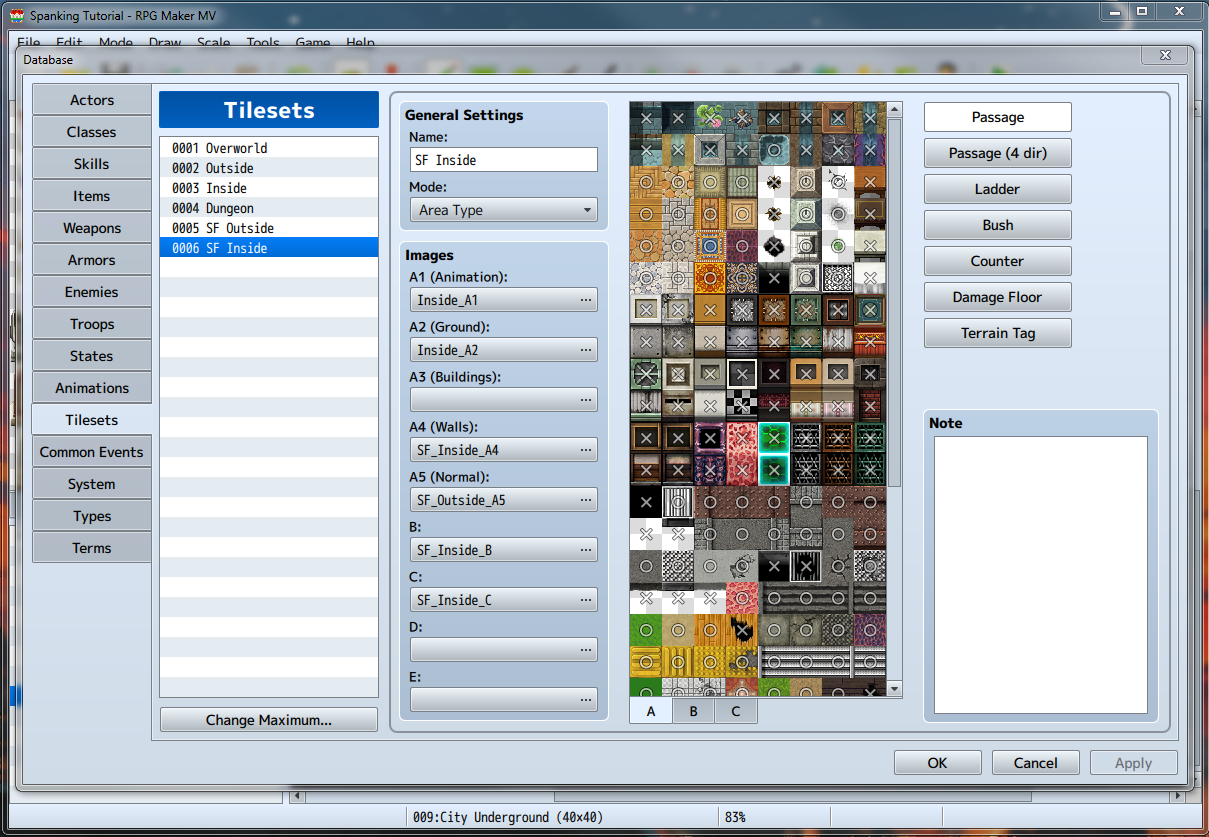
Task: Select tileset 0006 SF Inside
Action: [x=269, y=248]
